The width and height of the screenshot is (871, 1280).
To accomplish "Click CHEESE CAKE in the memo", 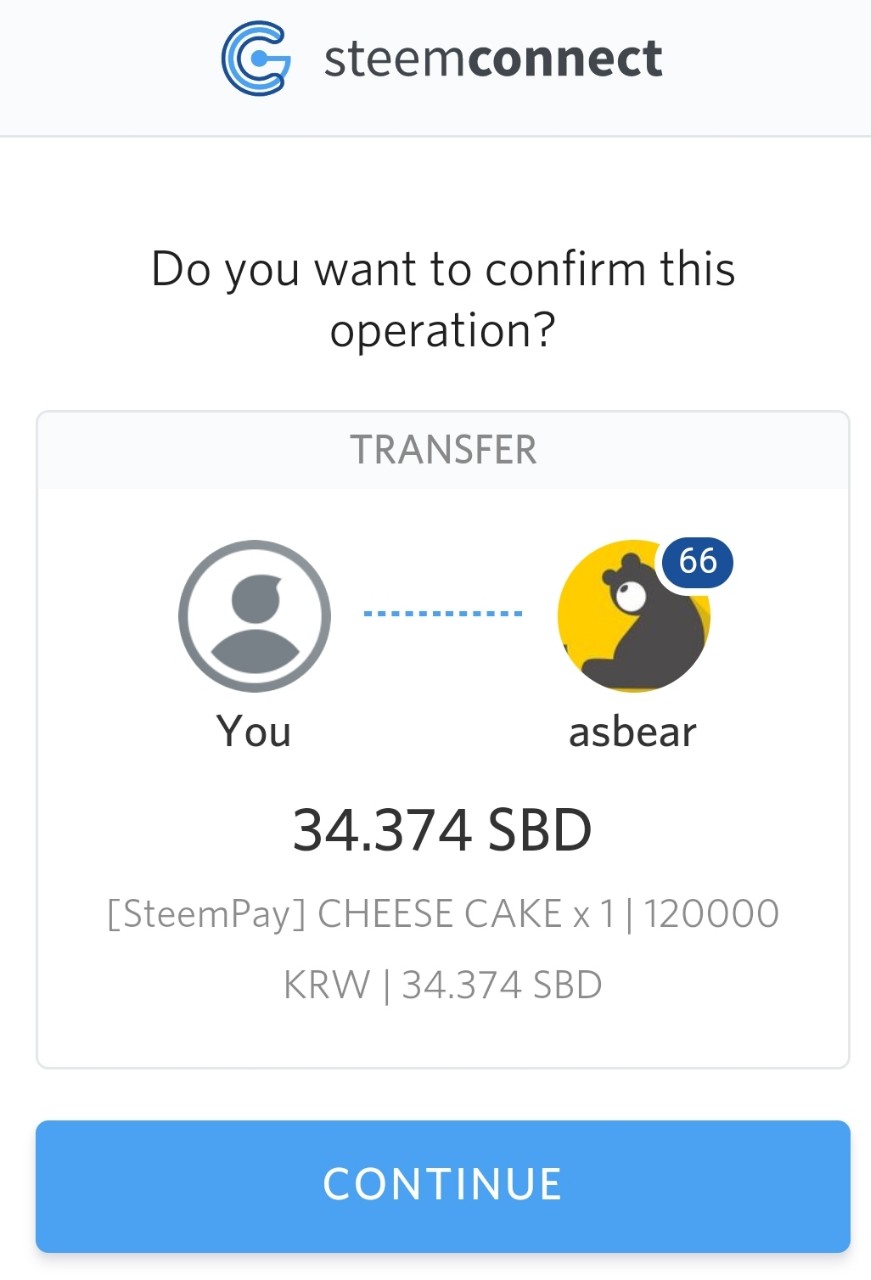I will click(x=440, y=914).
